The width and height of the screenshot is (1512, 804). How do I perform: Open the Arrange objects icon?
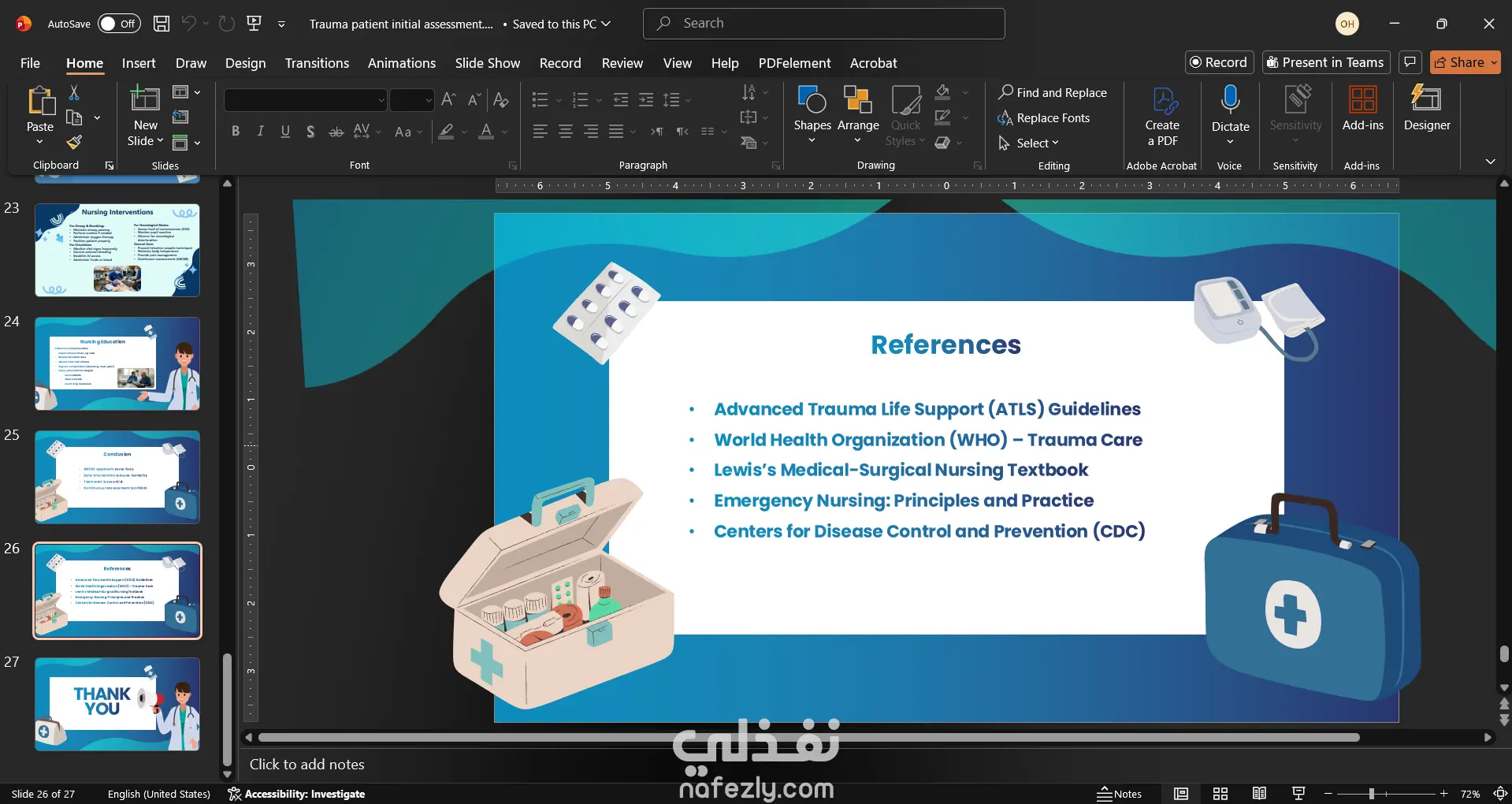pyautogui.click(x=858, y=100)
